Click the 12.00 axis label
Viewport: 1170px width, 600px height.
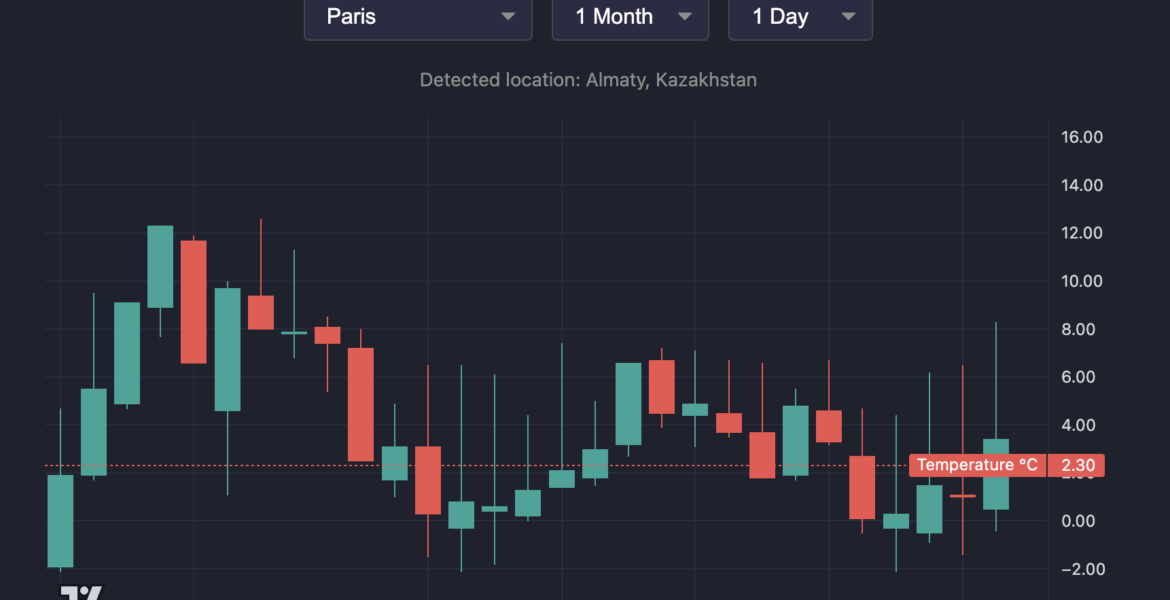coord(1081,233)
